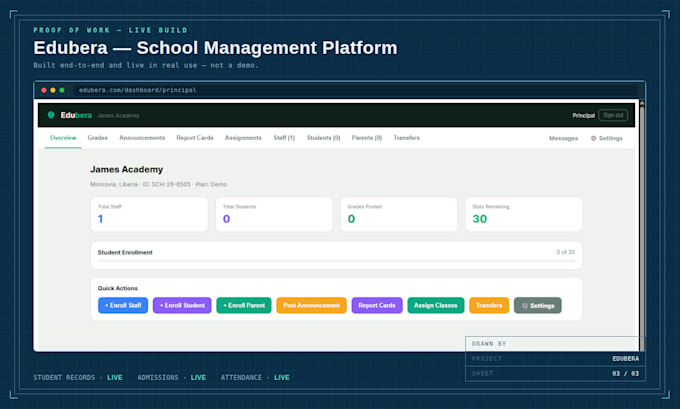This screenshot has height=409, width=680.
Task: Click the yellow minimize dot
Action: click(53, 90)
